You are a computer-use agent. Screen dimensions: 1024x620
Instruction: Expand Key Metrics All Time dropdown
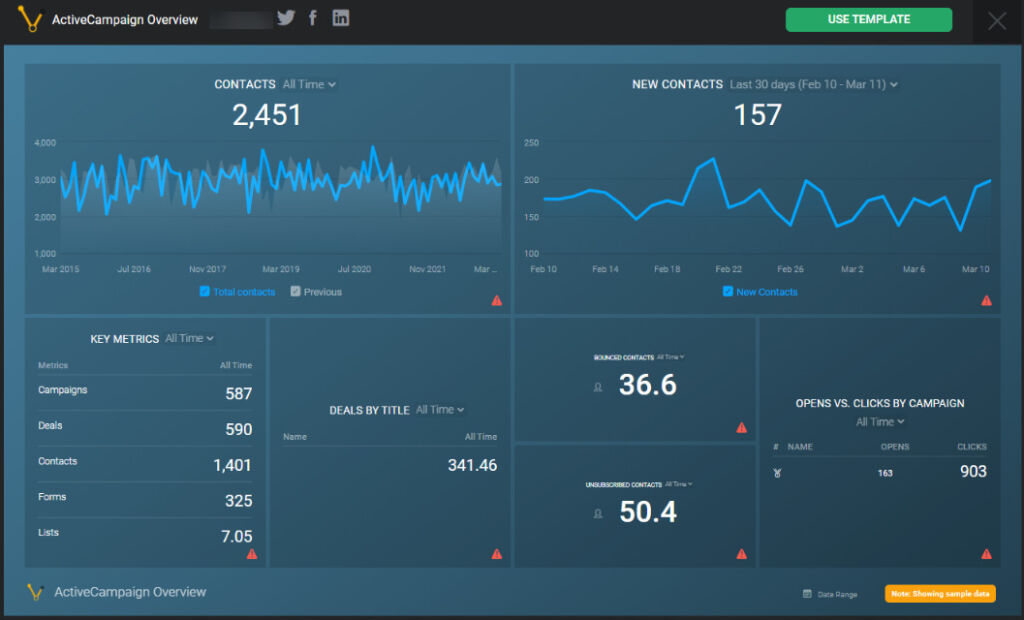[x=189, y=339]
